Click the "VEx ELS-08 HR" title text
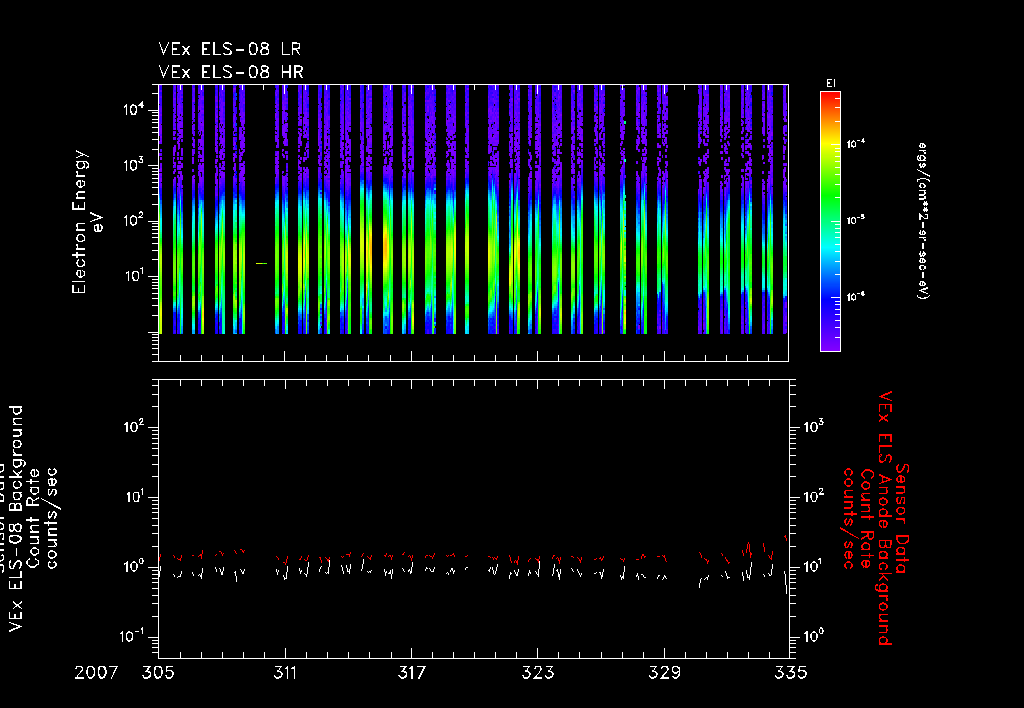Image resolution: width=1024 pixels, height=708 pixels. pos(231,71)
